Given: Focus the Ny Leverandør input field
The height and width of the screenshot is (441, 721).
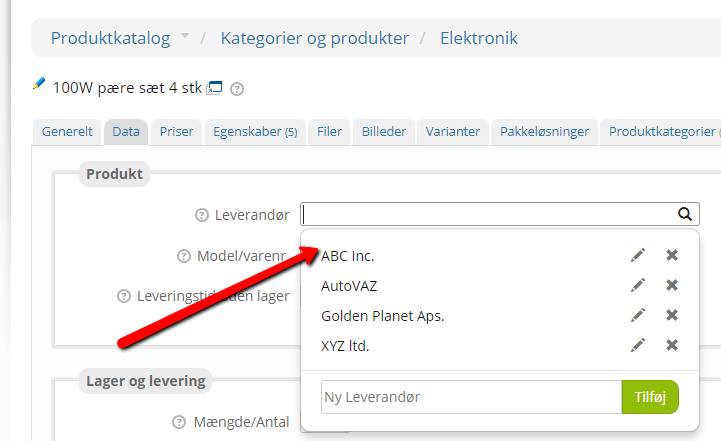Looking at the screenshot, I should pos(471,397).
